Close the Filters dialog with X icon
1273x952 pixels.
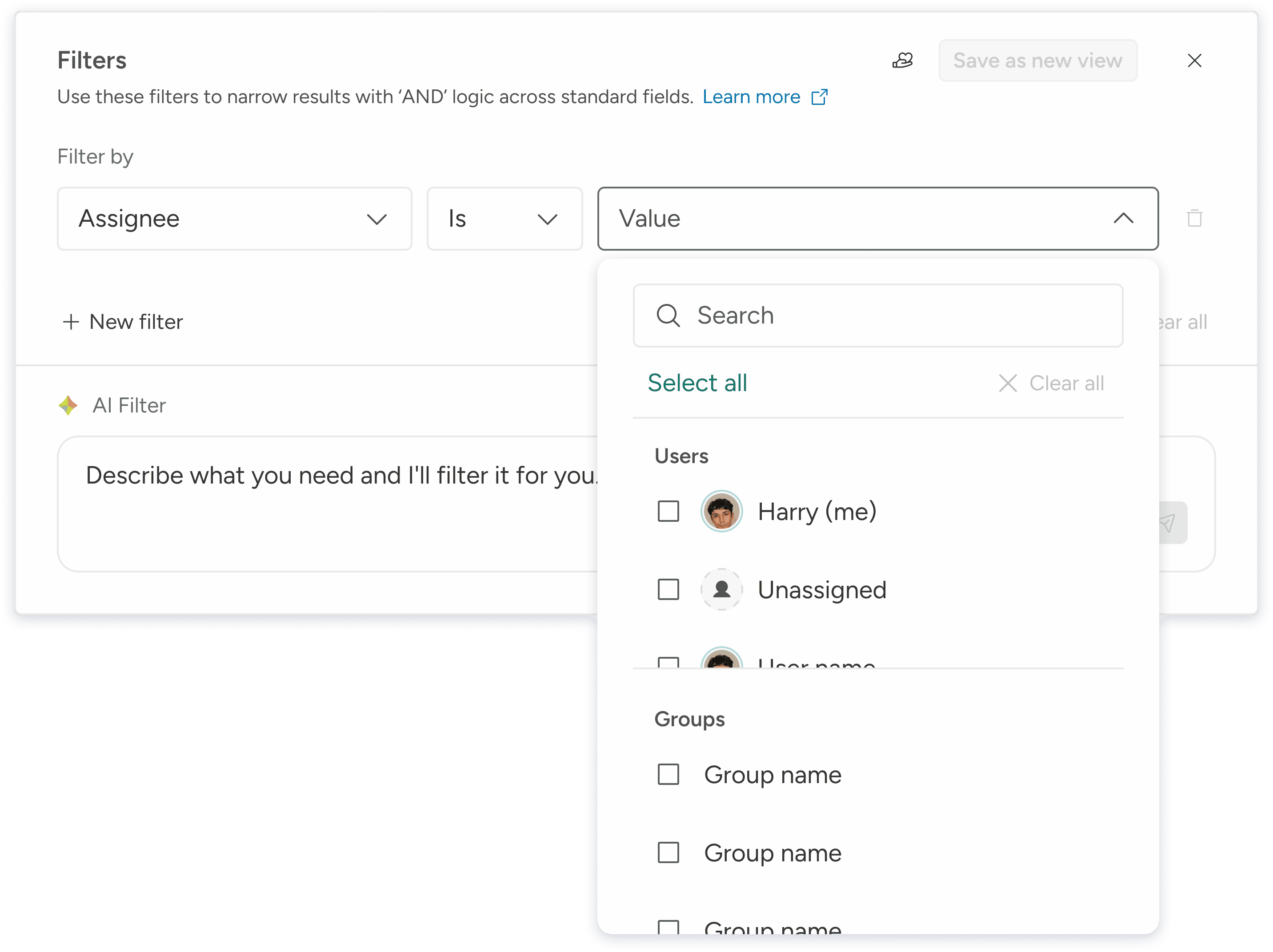[1194, 60]
